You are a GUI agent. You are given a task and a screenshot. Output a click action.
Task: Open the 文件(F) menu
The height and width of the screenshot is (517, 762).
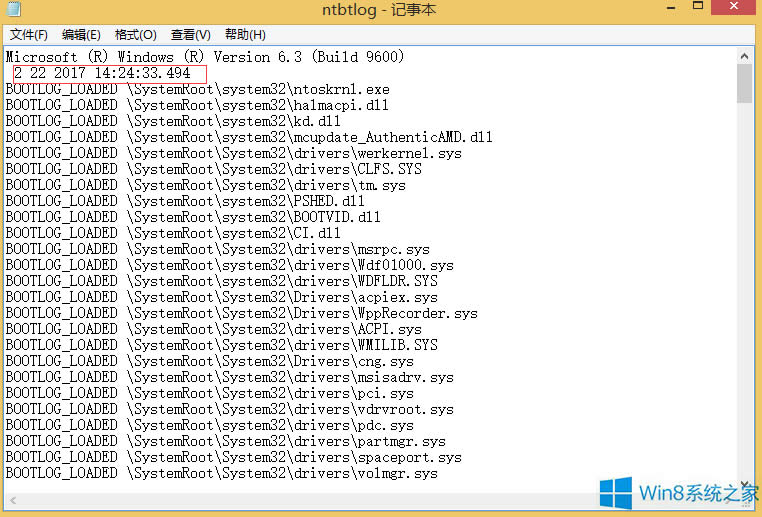(x=28, y=35)
